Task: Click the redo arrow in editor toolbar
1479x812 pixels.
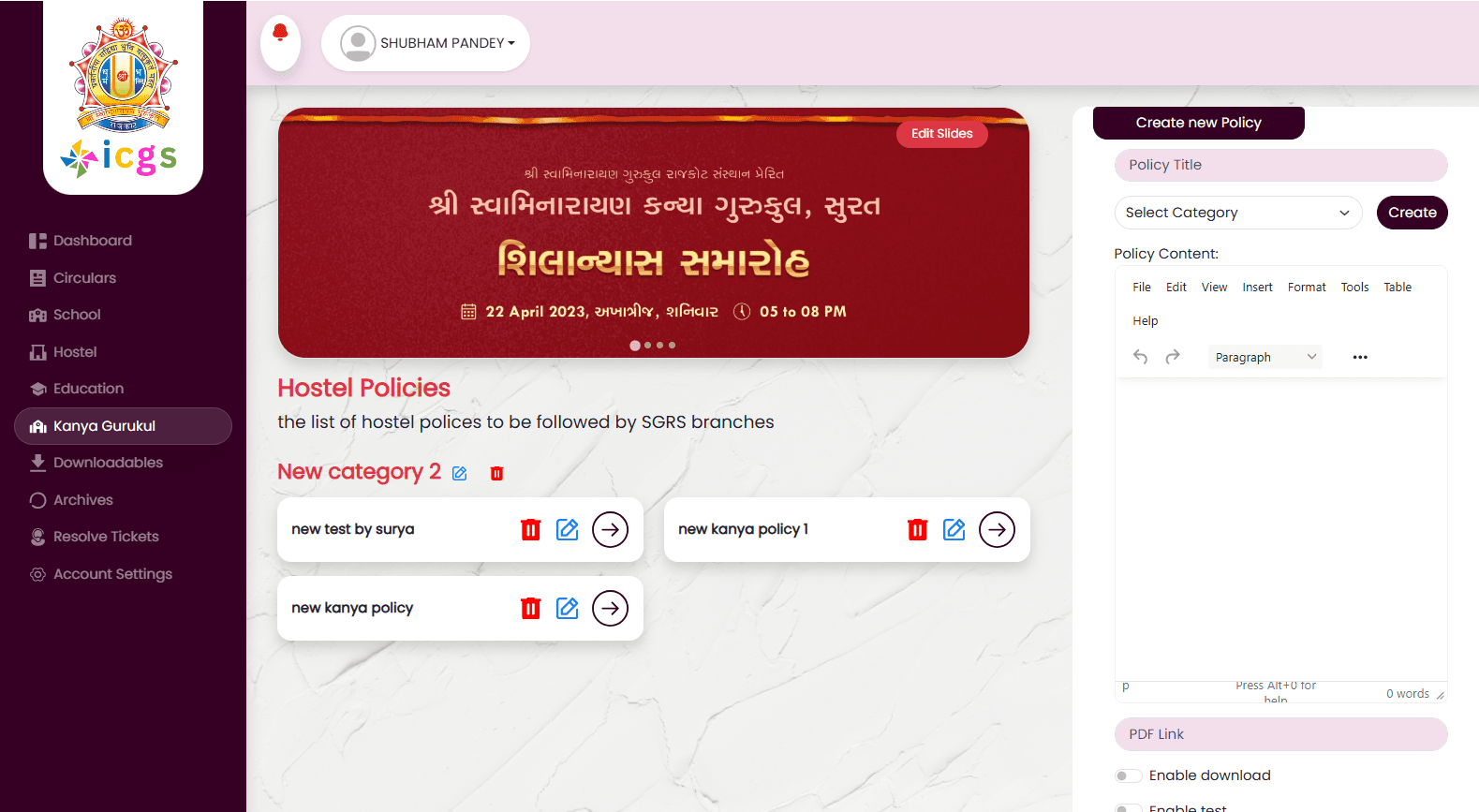Action: pos(1173,357)
